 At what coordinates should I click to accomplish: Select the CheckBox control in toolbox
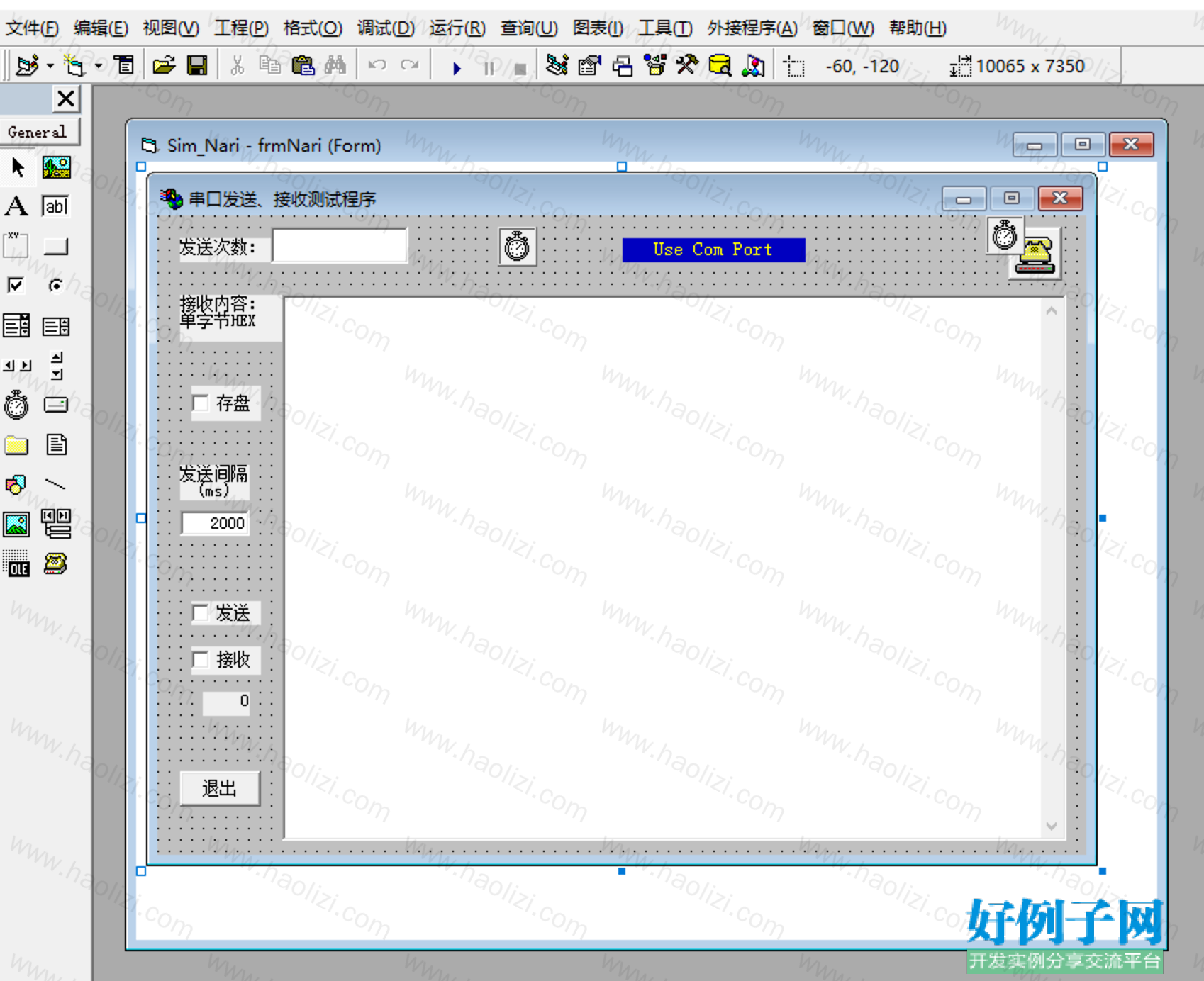click(15, 285)
